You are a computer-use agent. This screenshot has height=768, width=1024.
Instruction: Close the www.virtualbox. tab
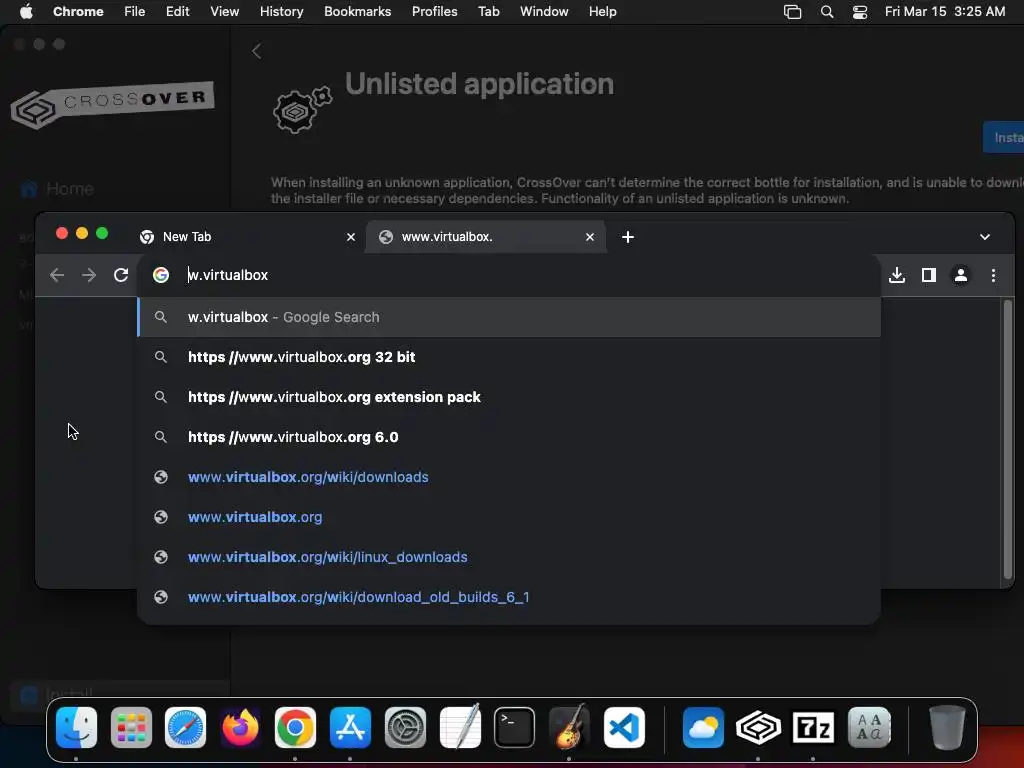[590, 236]
